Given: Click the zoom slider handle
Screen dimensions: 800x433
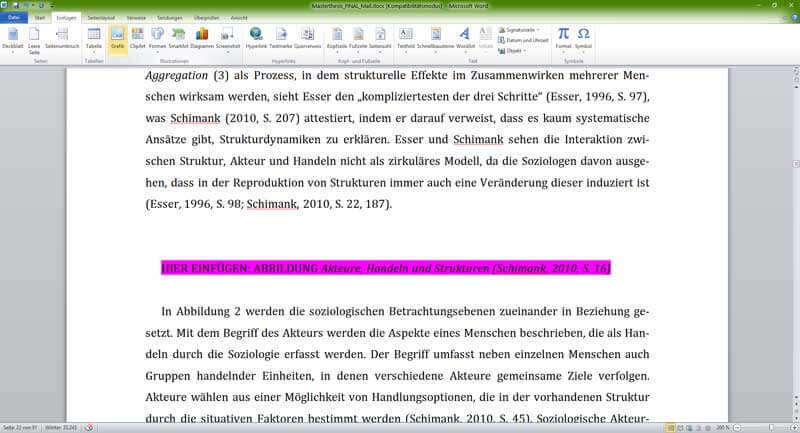Looking at the screenshot, I should (x=771, y=428).
